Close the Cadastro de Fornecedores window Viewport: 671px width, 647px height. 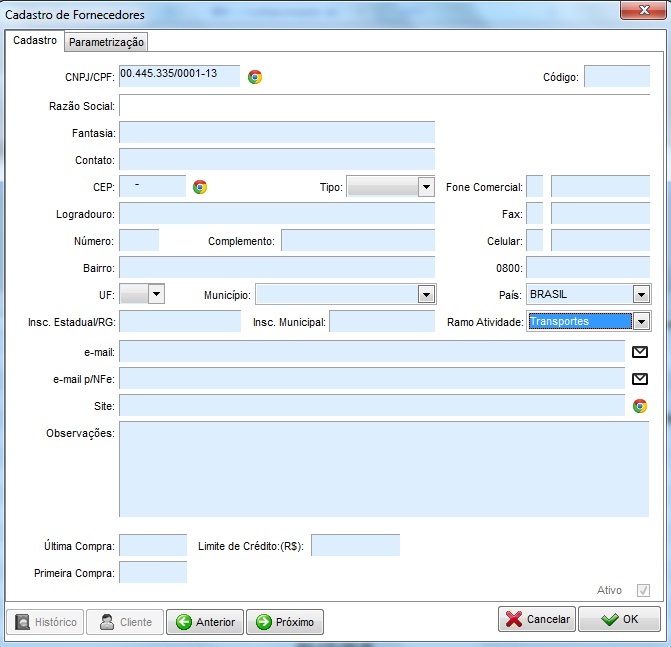click(x=641, y=10)
